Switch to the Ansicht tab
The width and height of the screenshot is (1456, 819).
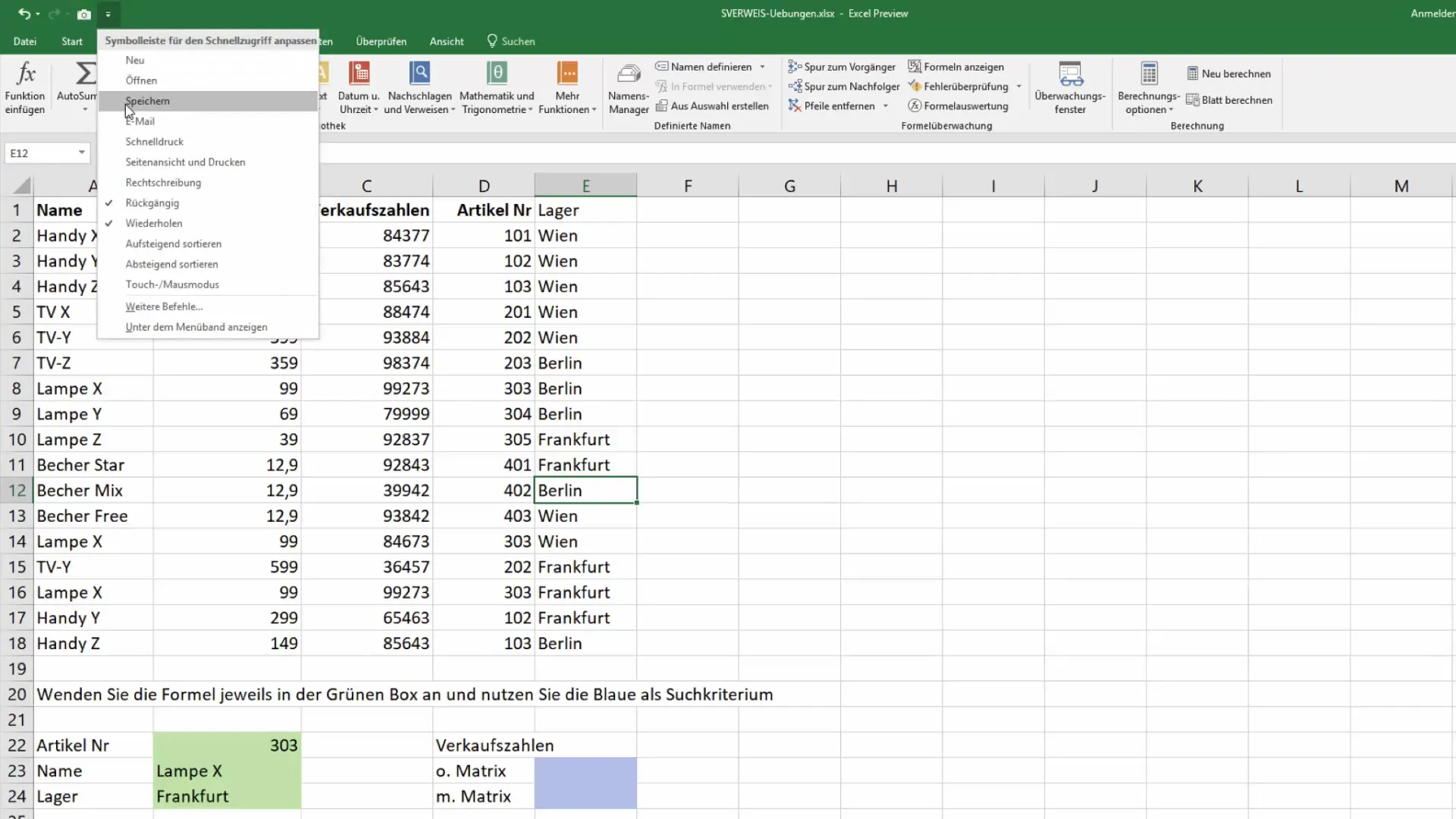[x=447, y=41]
